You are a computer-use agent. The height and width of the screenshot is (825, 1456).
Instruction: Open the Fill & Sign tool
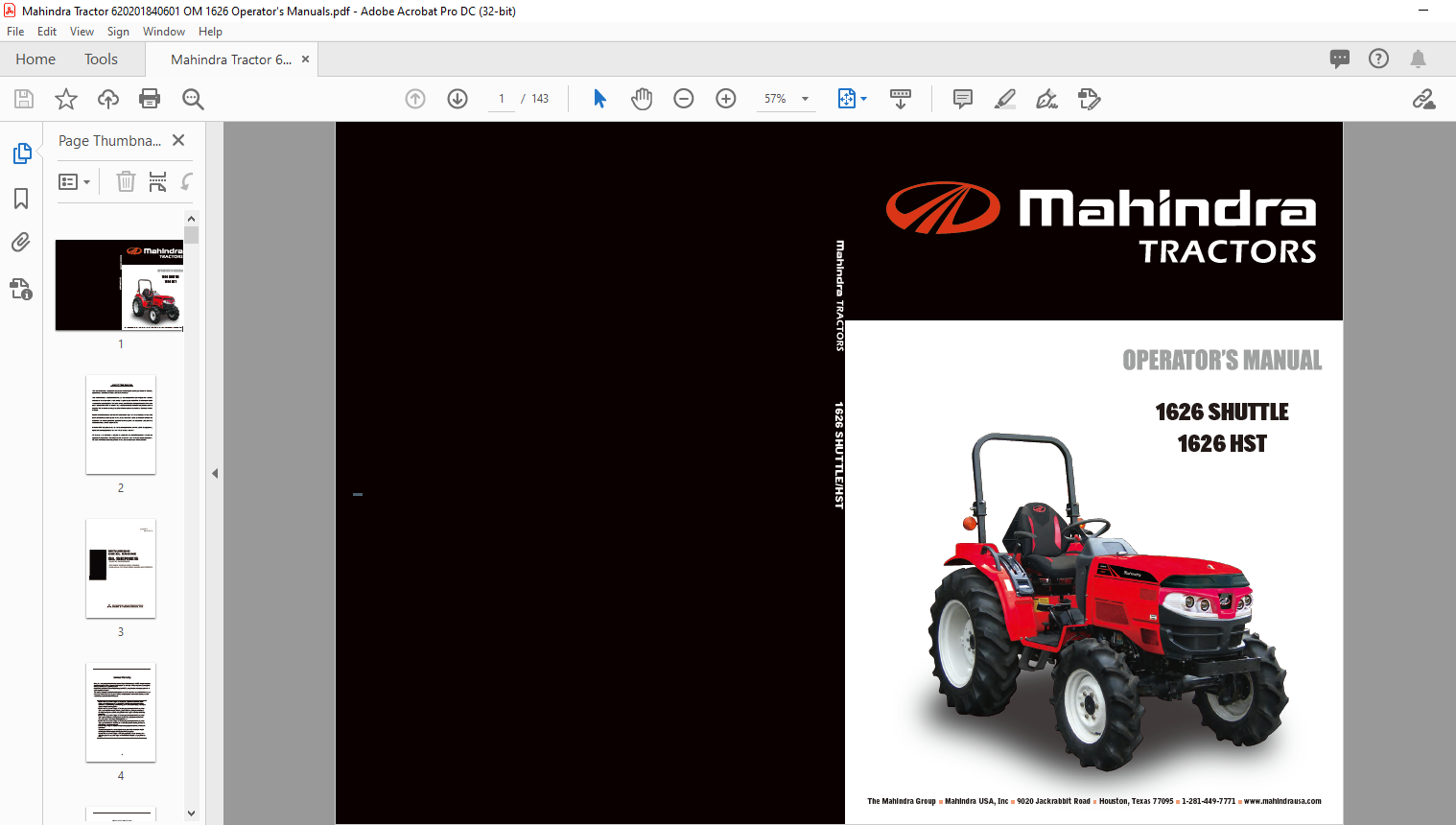pos(1047,99)
